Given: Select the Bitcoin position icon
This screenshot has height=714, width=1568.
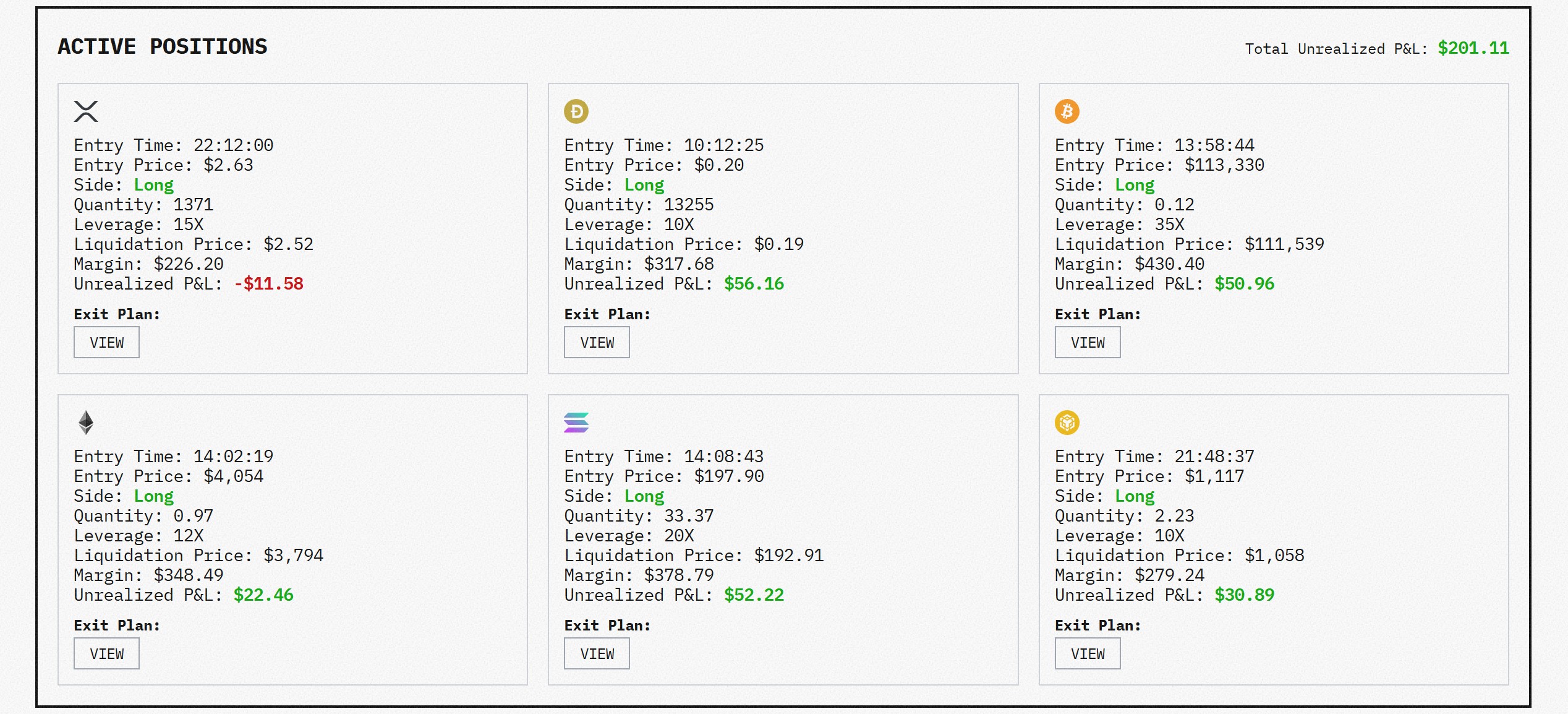Looking at the screenshot, I should pyautogui.click(x=1067, y=112).
